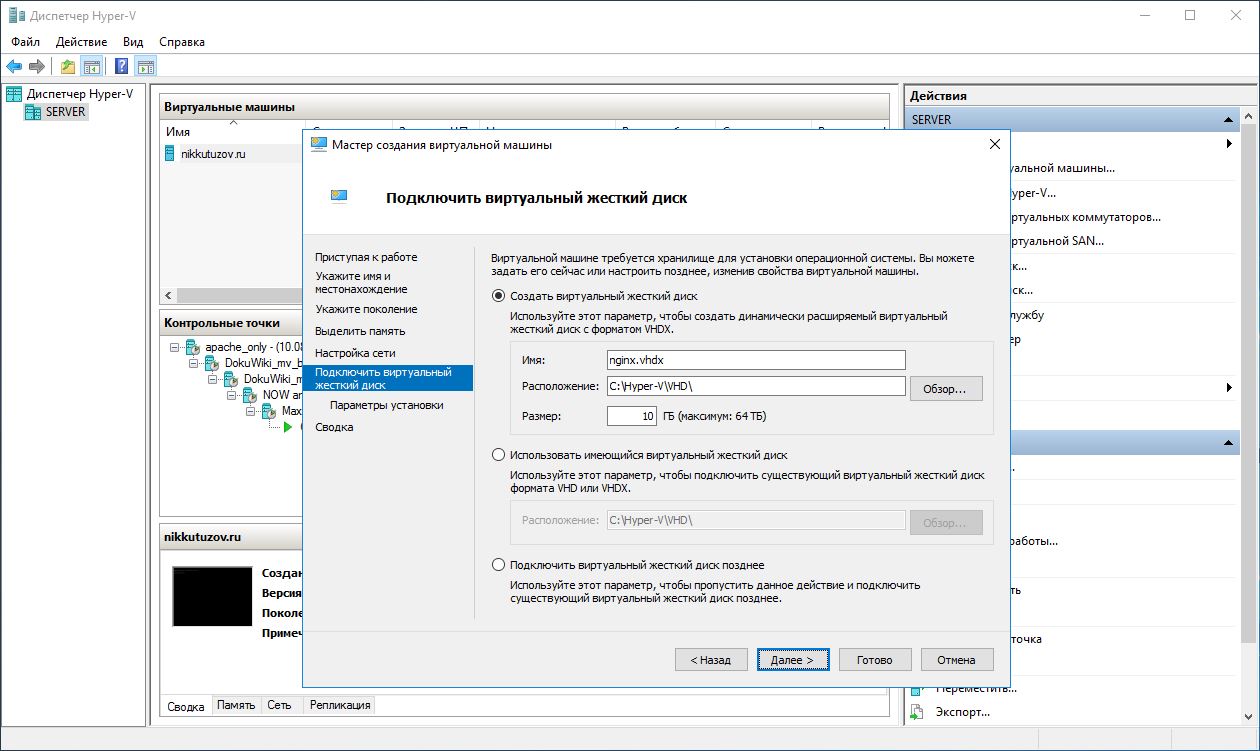
Task: Choose "Использовать имеющийся виртуальный жесткий диск" option
Action: (498, 455)
